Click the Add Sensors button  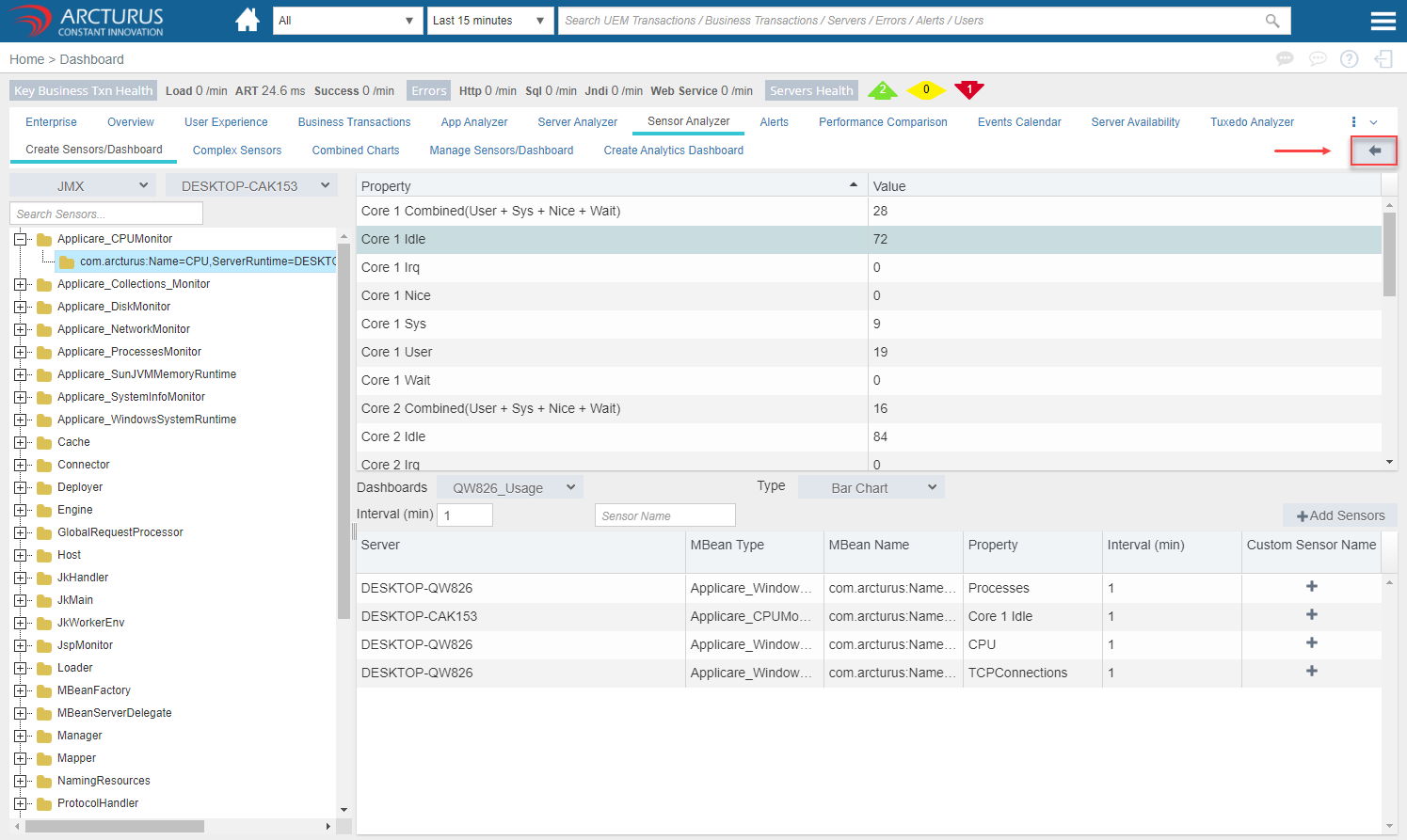click(1340, 515)
